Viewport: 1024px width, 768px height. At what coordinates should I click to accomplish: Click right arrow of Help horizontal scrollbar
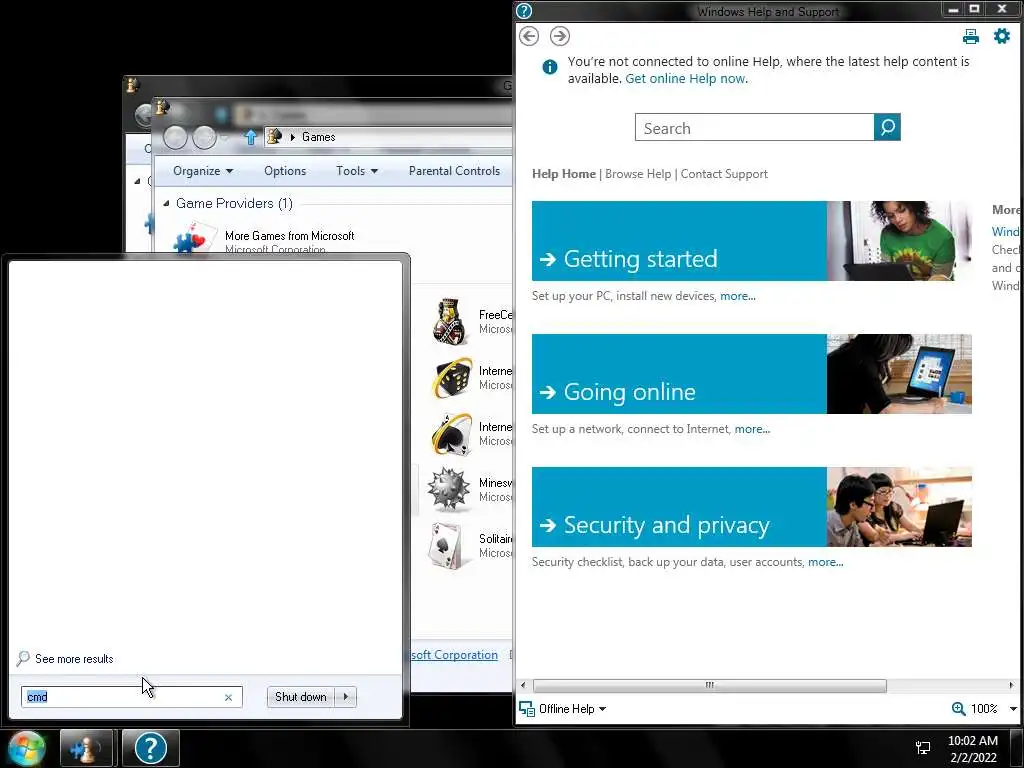[x=1012, y=685]
